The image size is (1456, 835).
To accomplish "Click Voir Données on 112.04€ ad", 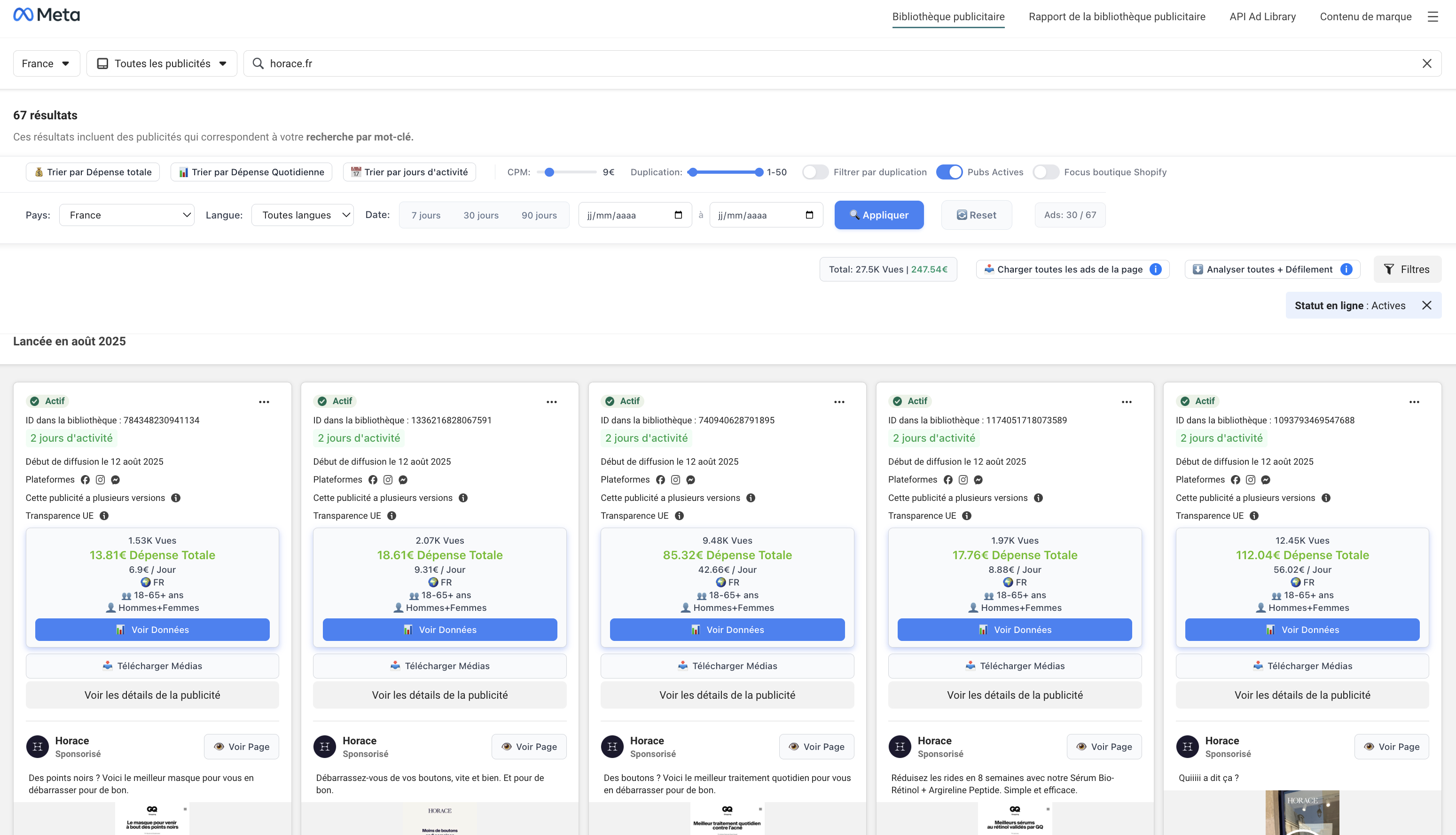I will pos(1302,630).
